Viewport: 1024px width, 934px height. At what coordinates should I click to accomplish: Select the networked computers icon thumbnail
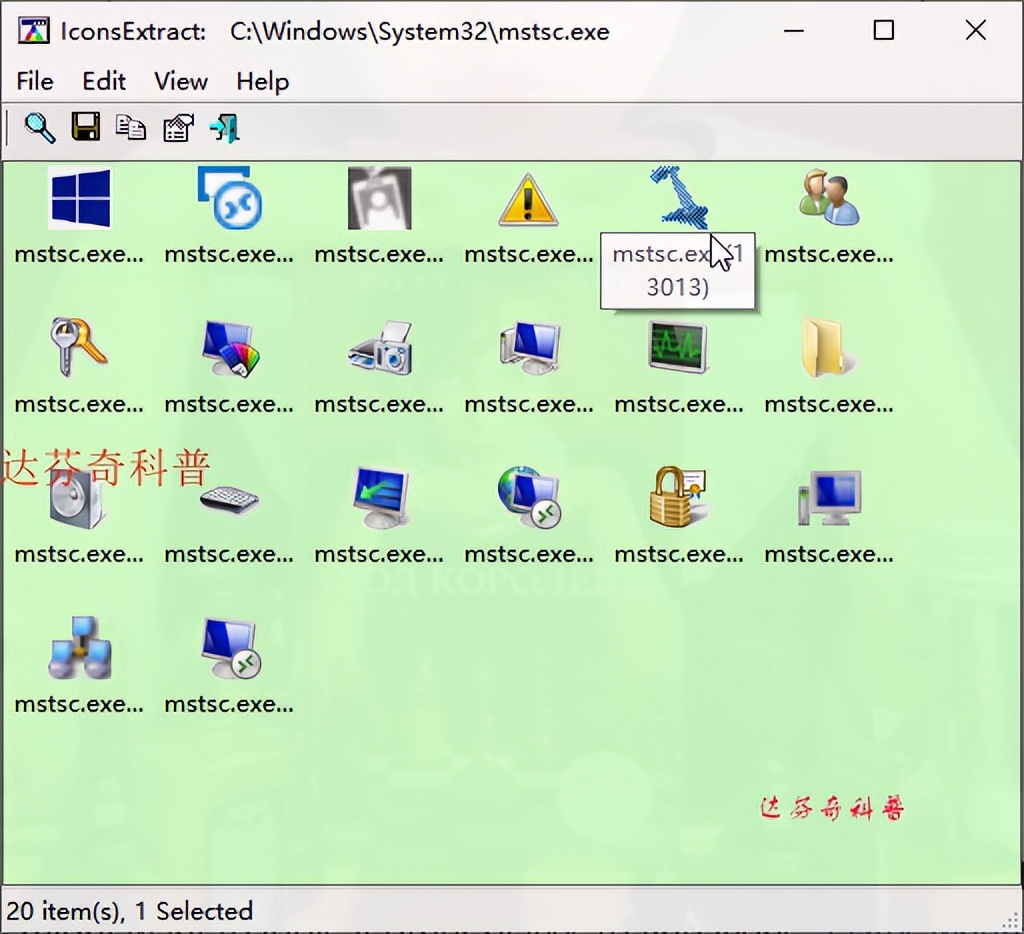tap(79, 648)
